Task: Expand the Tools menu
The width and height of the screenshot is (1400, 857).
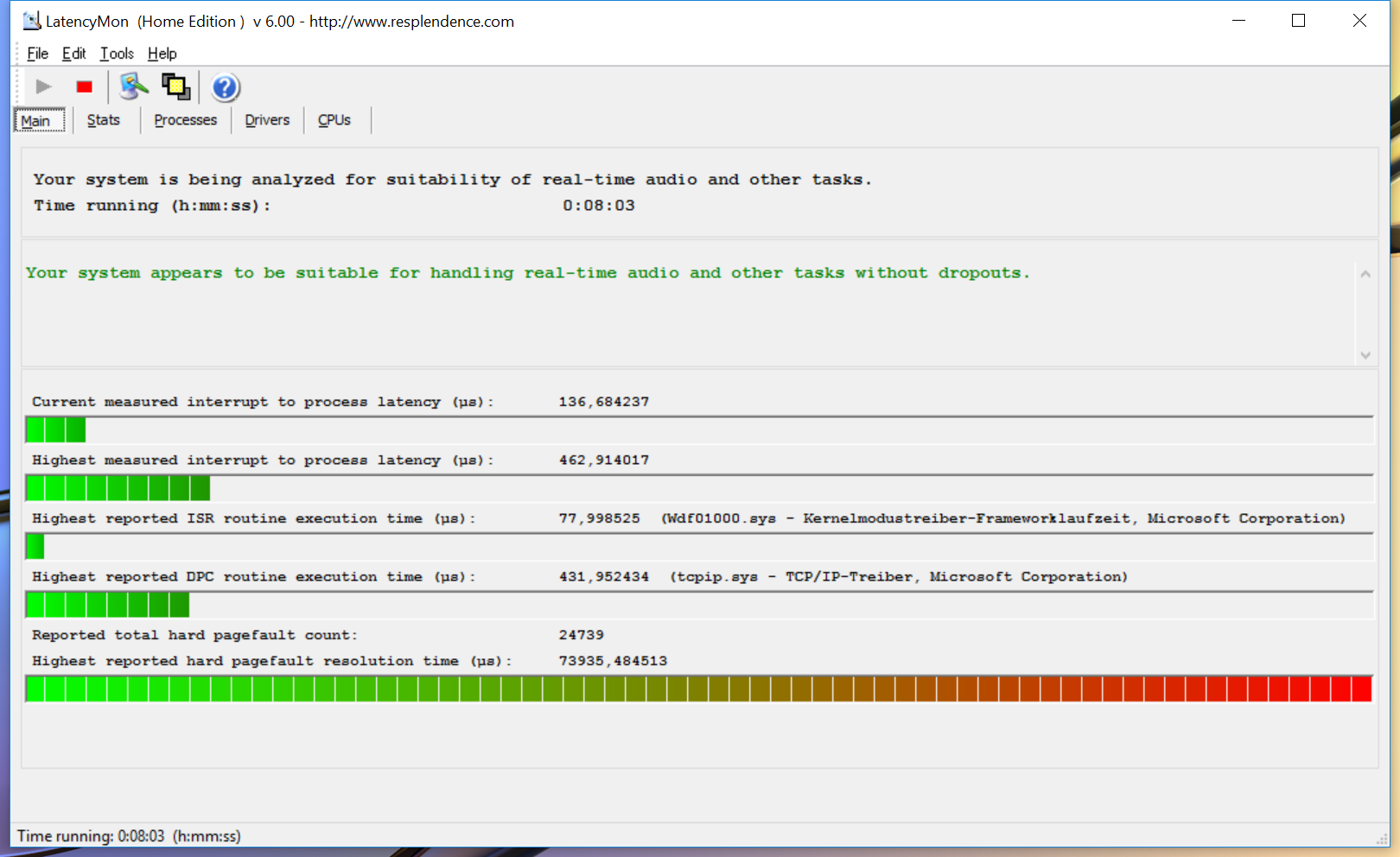Action: 117,54
